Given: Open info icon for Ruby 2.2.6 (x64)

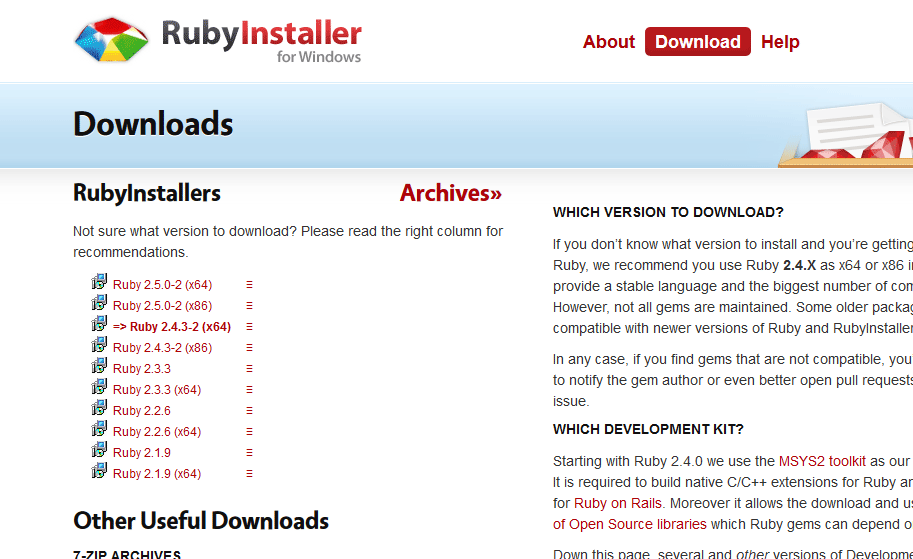Looking at the screenshot, I should click(249, 431).
